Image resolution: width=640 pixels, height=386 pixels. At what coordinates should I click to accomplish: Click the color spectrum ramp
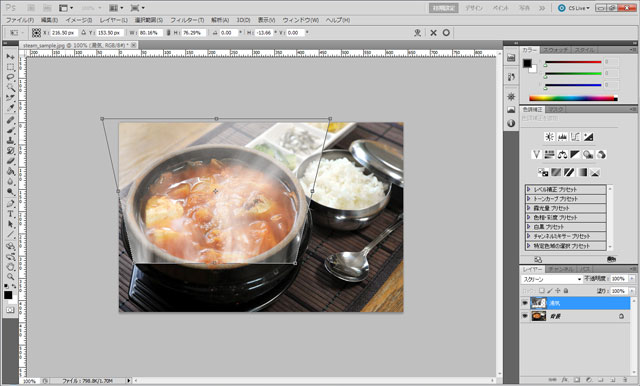coord(573,98)
